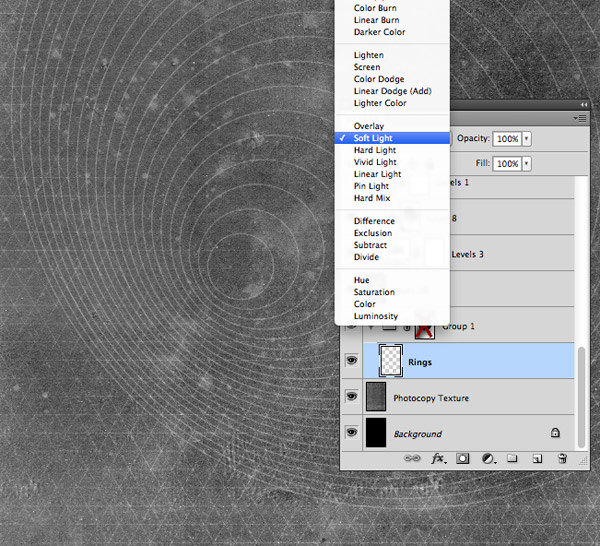The height and width of the screenshot is (546, 600).
Task: Click the Opacity percentage field
Action: [506, 138]
